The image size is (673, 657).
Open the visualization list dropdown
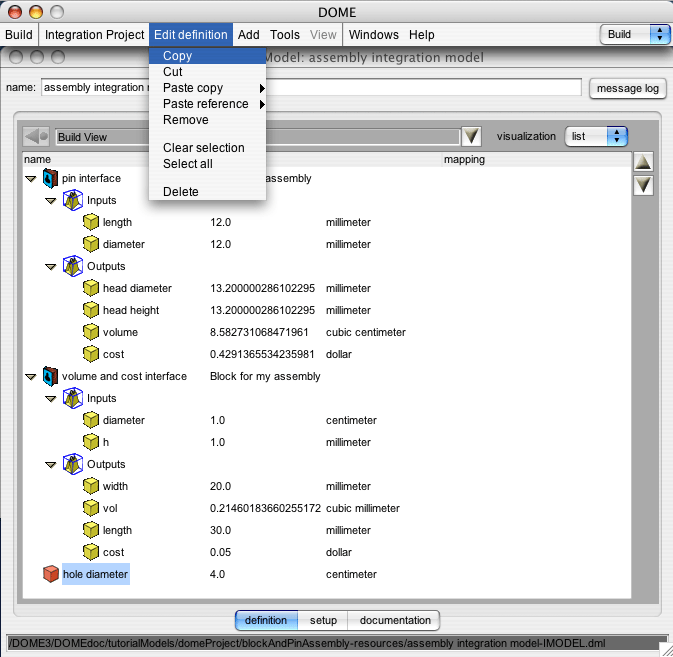(596, 136)
